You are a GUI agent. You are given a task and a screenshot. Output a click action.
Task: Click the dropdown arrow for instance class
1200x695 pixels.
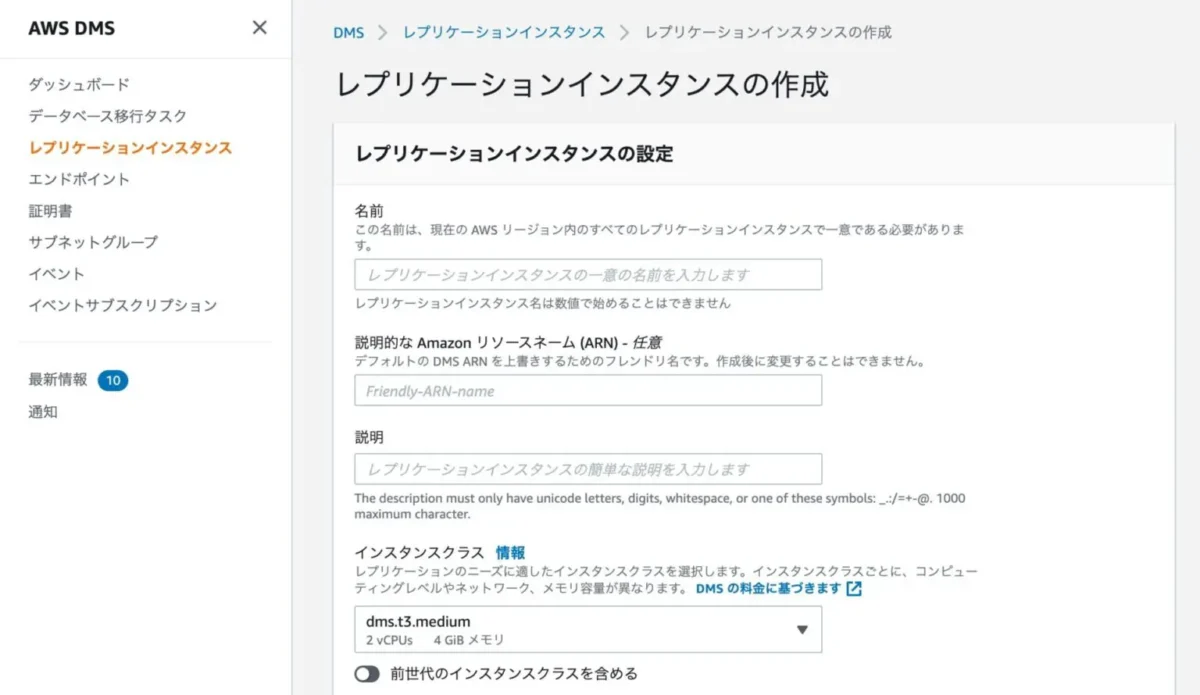(801, 629)
